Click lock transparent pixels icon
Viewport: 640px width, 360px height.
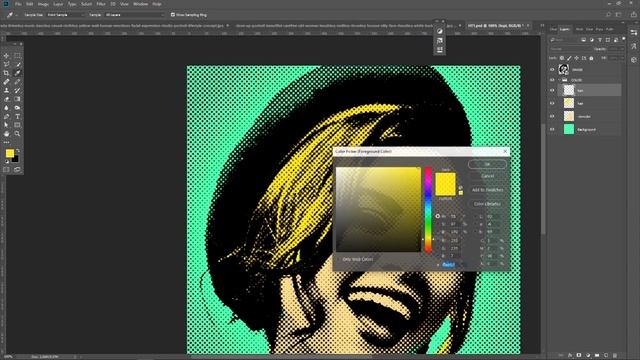click(562, 58)
